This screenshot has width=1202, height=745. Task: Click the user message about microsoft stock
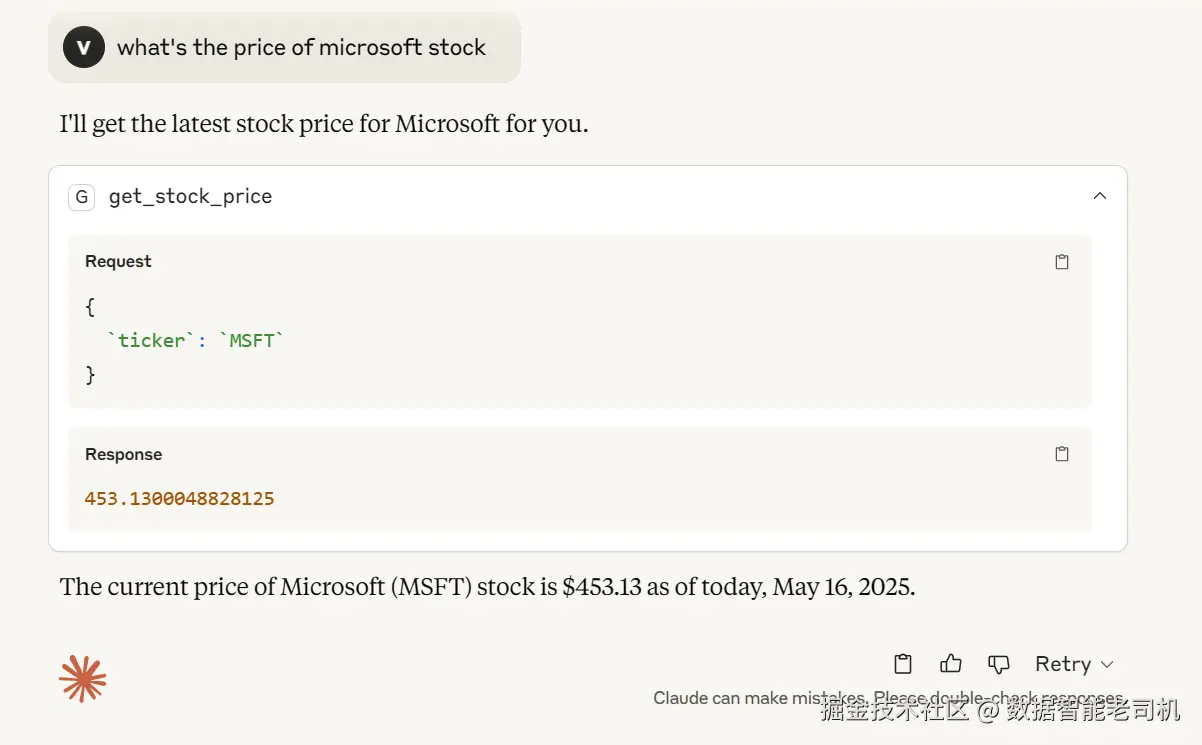pos(301,47)
